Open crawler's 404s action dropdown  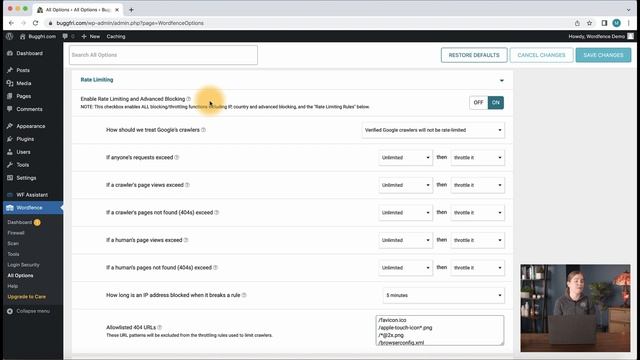(x=478, y=213)
